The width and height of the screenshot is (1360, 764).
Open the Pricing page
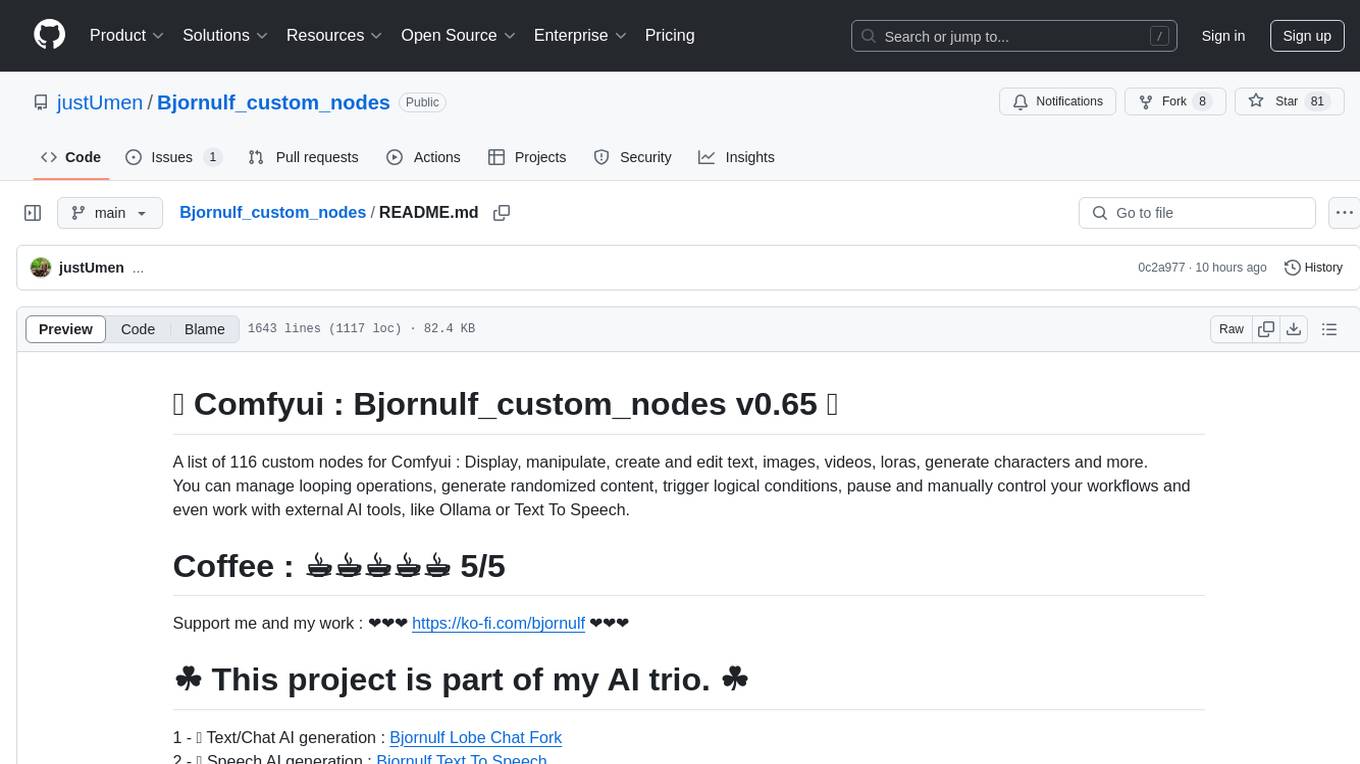point(670,35)
